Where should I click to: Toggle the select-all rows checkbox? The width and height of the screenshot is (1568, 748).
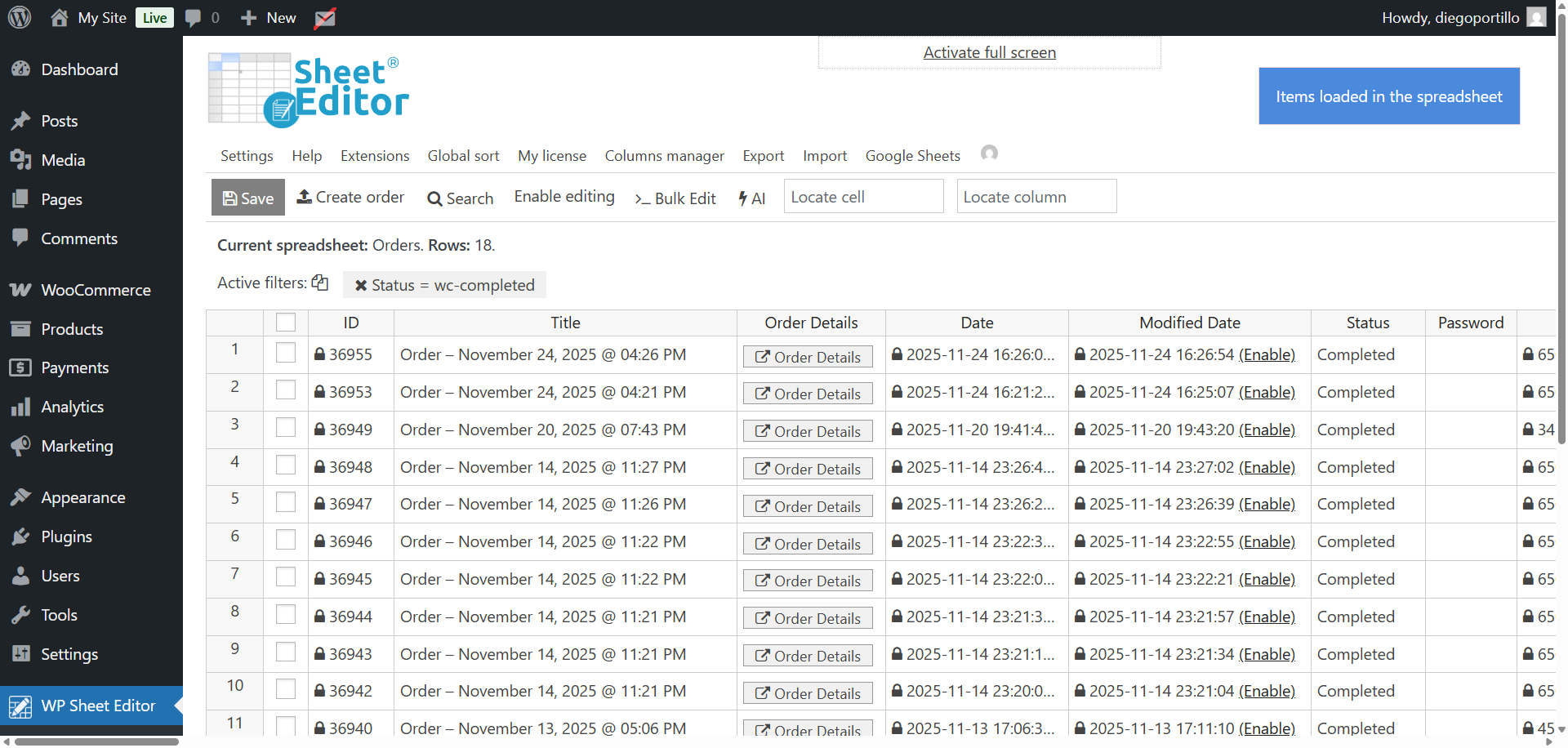(x=286, y=323)
